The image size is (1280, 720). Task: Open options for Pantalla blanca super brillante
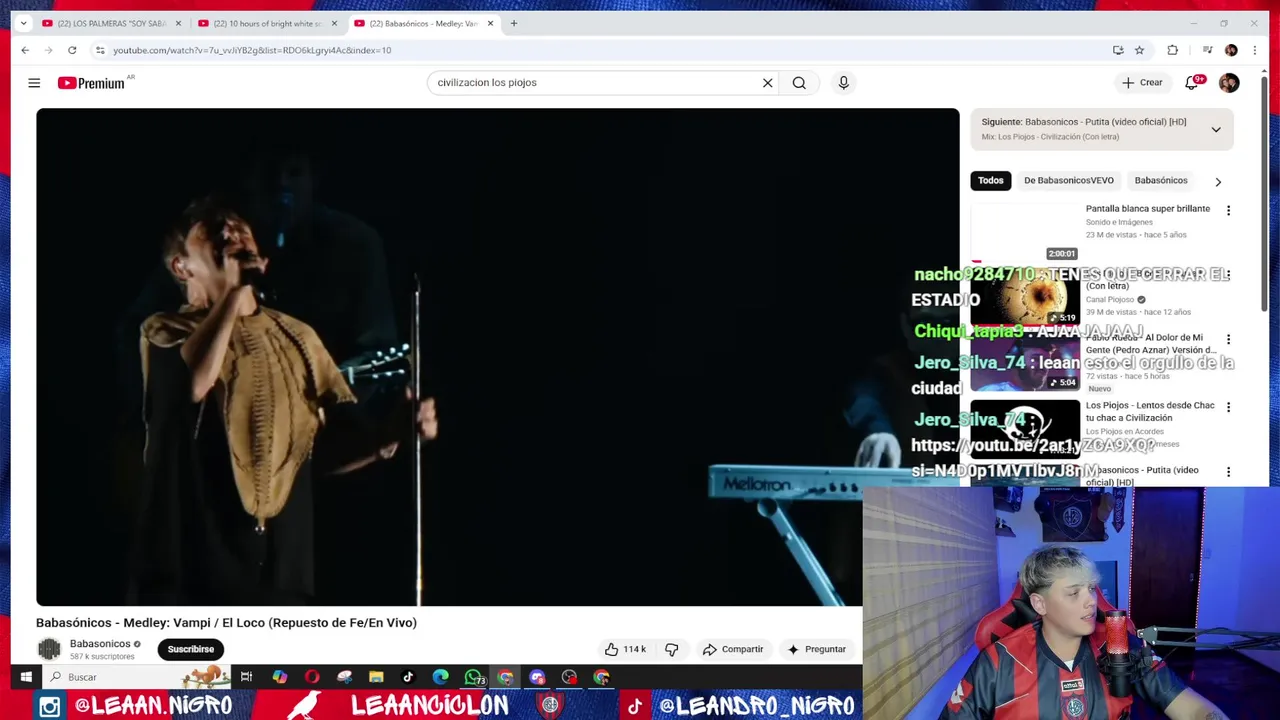click(x=1228, y=210)
